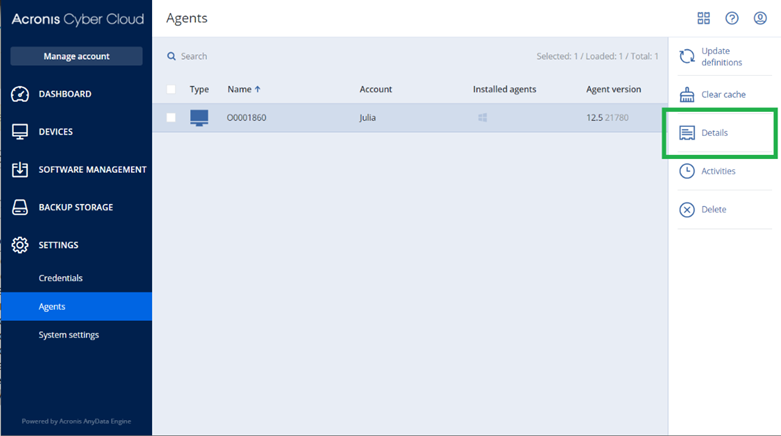781x436 pixels.
Task: Click the Backup Storage drive icon
Action: point(20,207)
